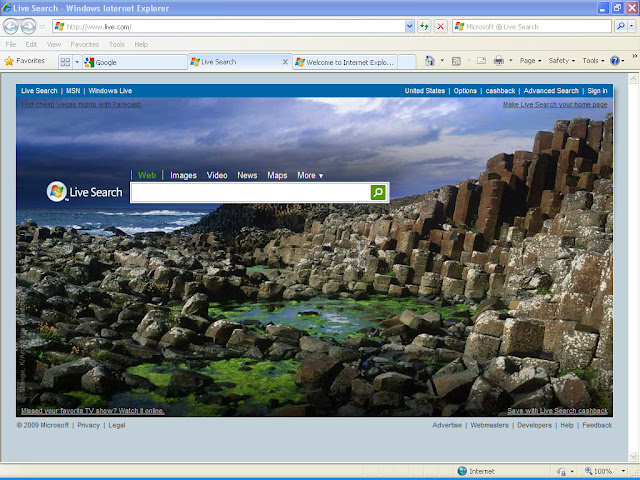Click the address bar URL field
The width and height of the screenshot is (640, 480).
click(x=229, y=27)
